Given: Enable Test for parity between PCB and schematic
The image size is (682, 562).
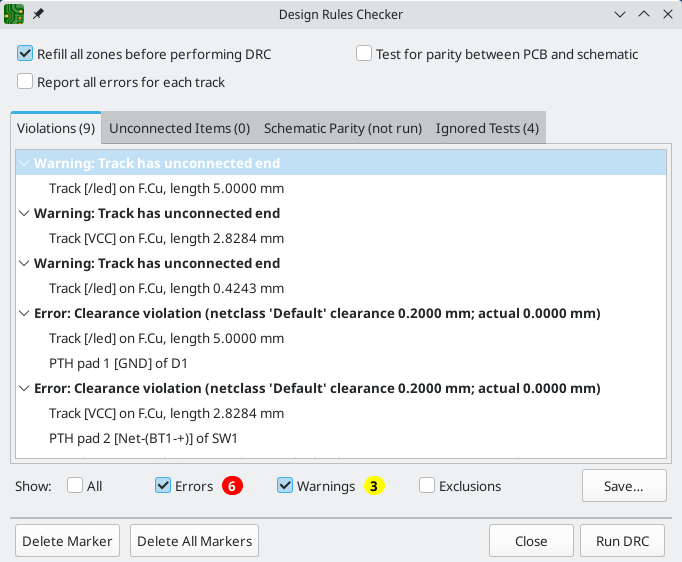Looking at the screenshot, I should click(364, 54).
